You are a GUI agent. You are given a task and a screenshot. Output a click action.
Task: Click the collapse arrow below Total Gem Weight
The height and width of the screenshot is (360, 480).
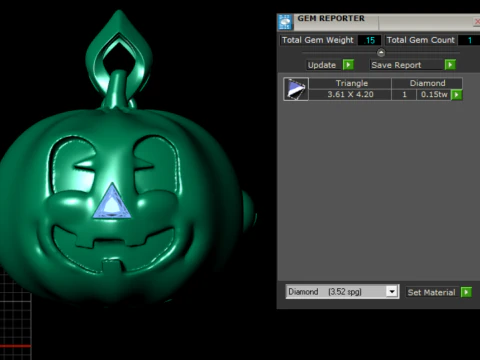point(381,53)
